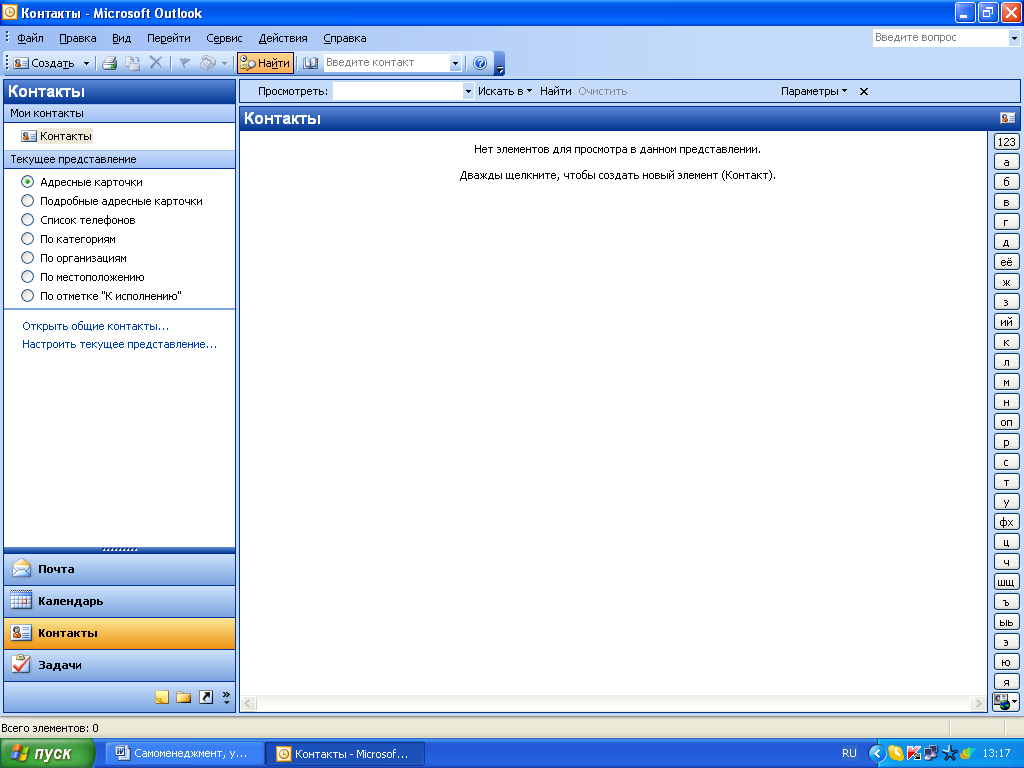The image size is (1024, 768).
Task: Open the Перейти menu
Action: click(x=168, y=38)
